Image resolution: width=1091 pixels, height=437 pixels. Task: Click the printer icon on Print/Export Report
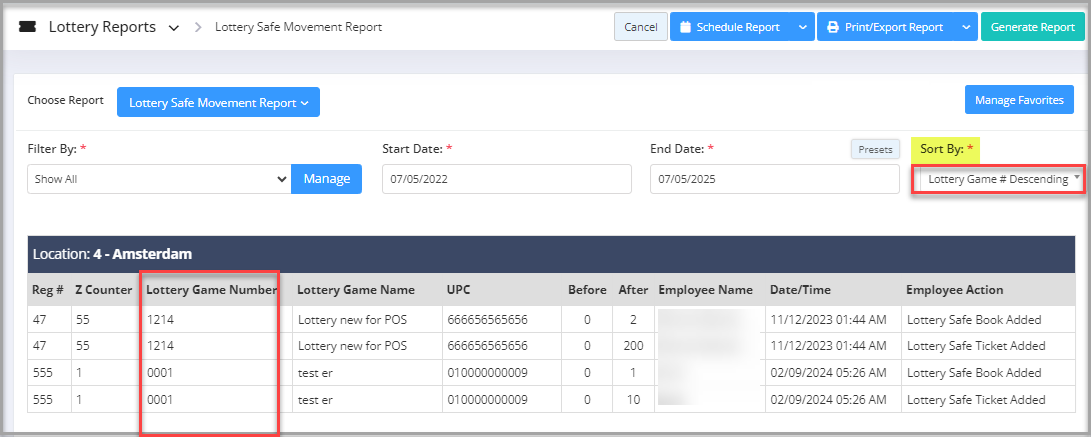tap(832, 27)
